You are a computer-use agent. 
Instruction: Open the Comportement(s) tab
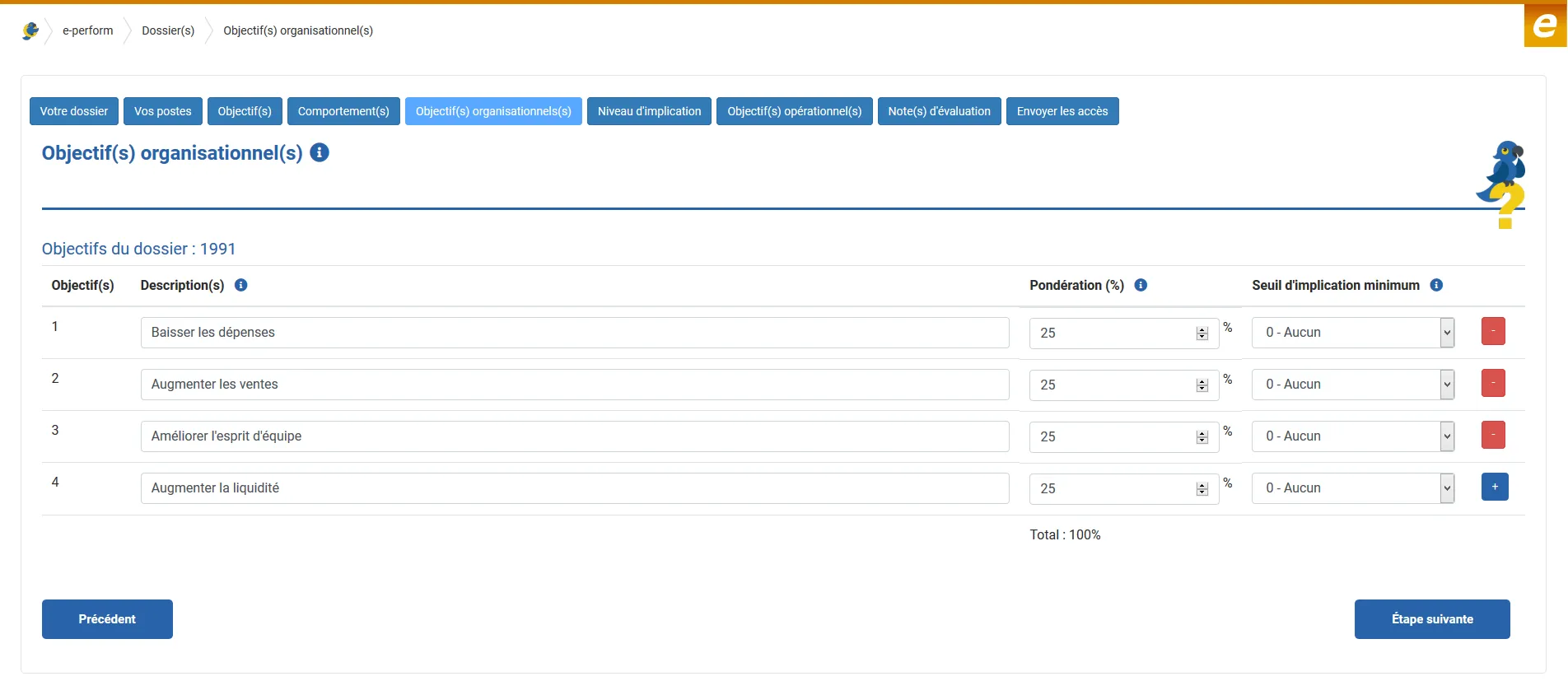(x=343, y=111)
